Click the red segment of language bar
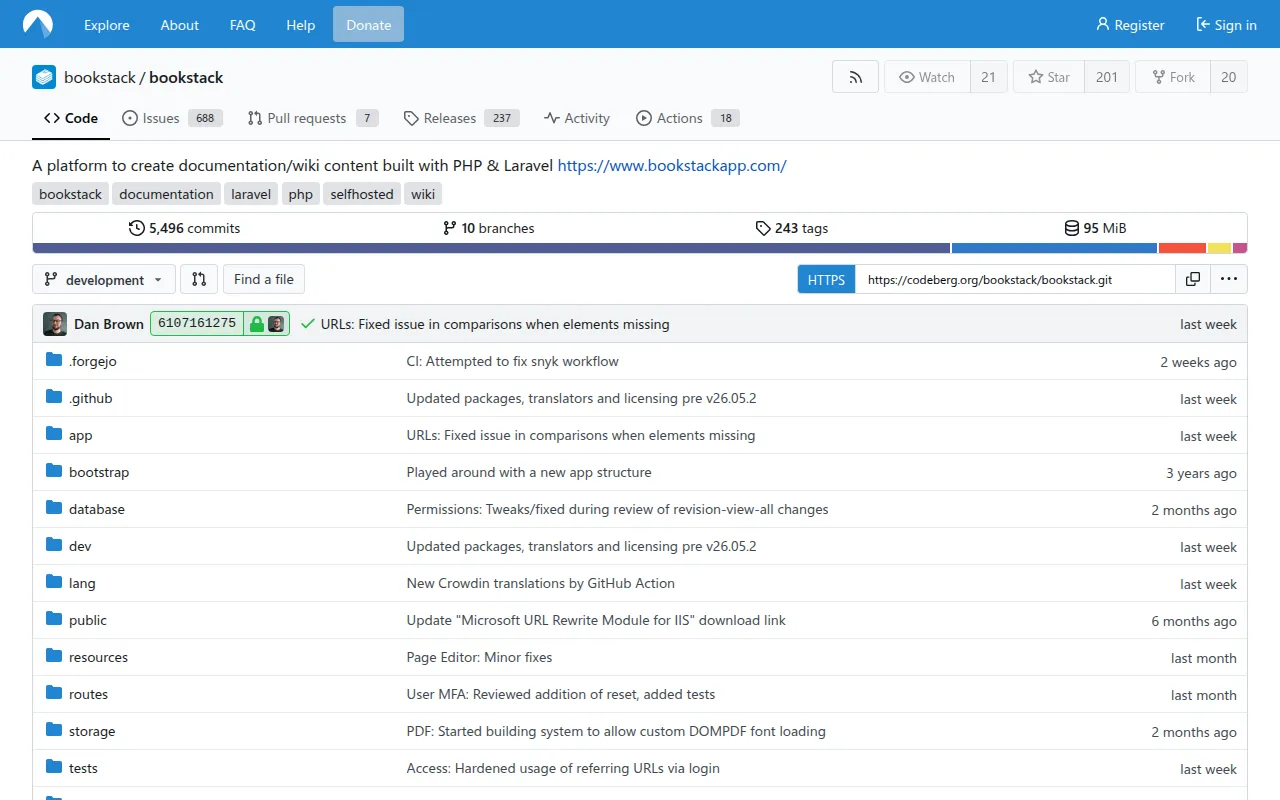1280x800 pixels. [1182, 248]
